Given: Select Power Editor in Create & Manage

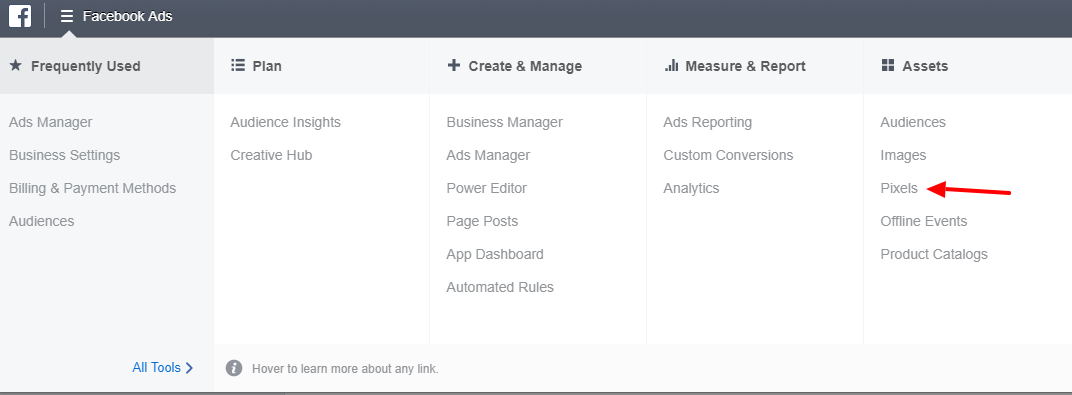Looking at the screenshot, I should [x=486, y=188].
